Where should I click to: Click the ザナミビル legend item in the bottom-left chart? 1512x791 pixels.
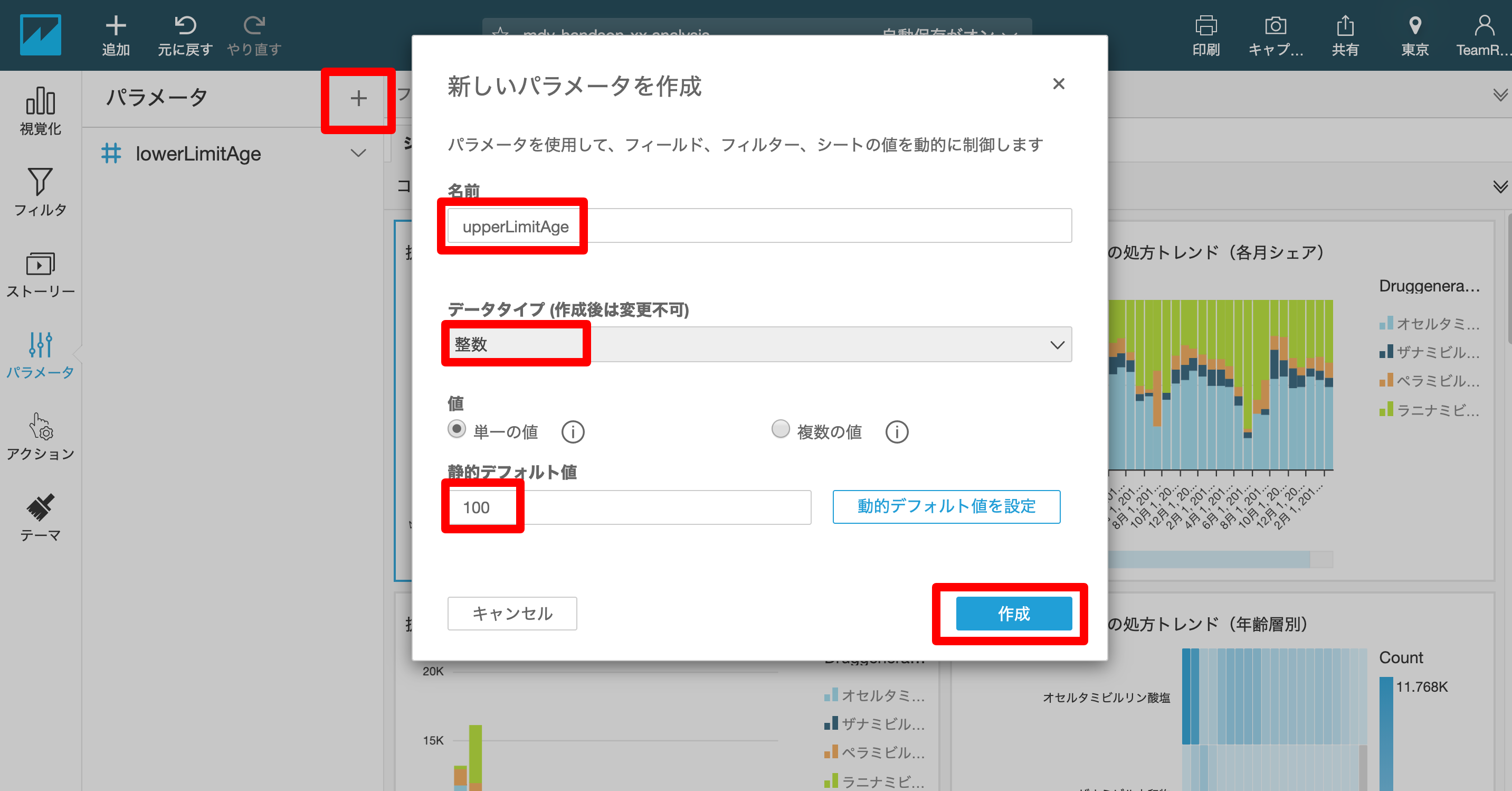[x=874, y=724]
